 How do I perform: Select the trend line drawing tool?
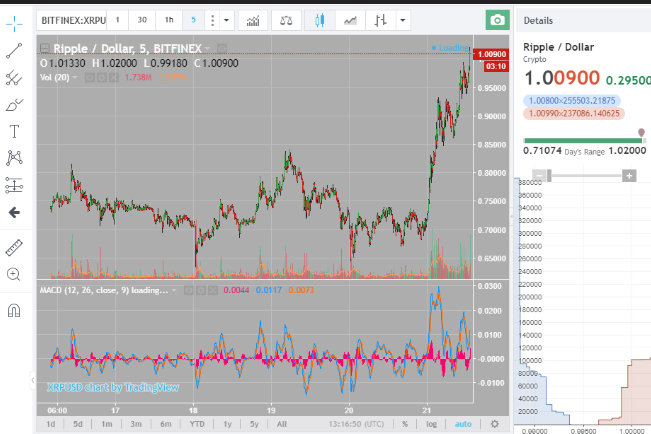(x=14, y=51)
